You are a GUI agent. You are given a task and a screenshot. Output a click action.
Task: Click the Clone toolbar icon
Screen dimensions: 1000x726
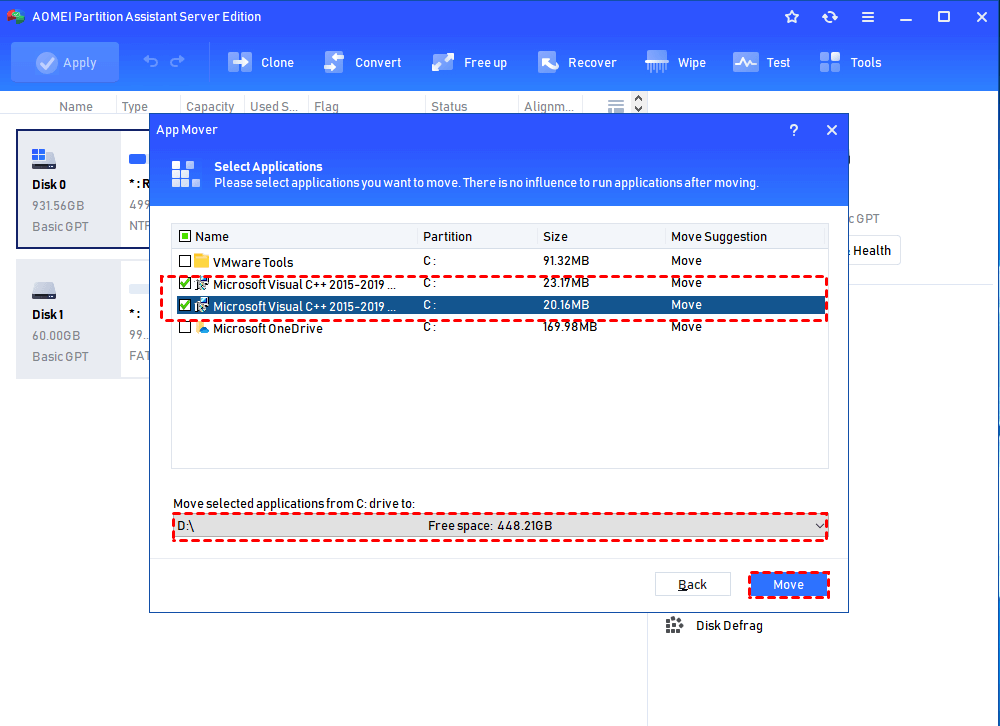click(x=240, y=63)
